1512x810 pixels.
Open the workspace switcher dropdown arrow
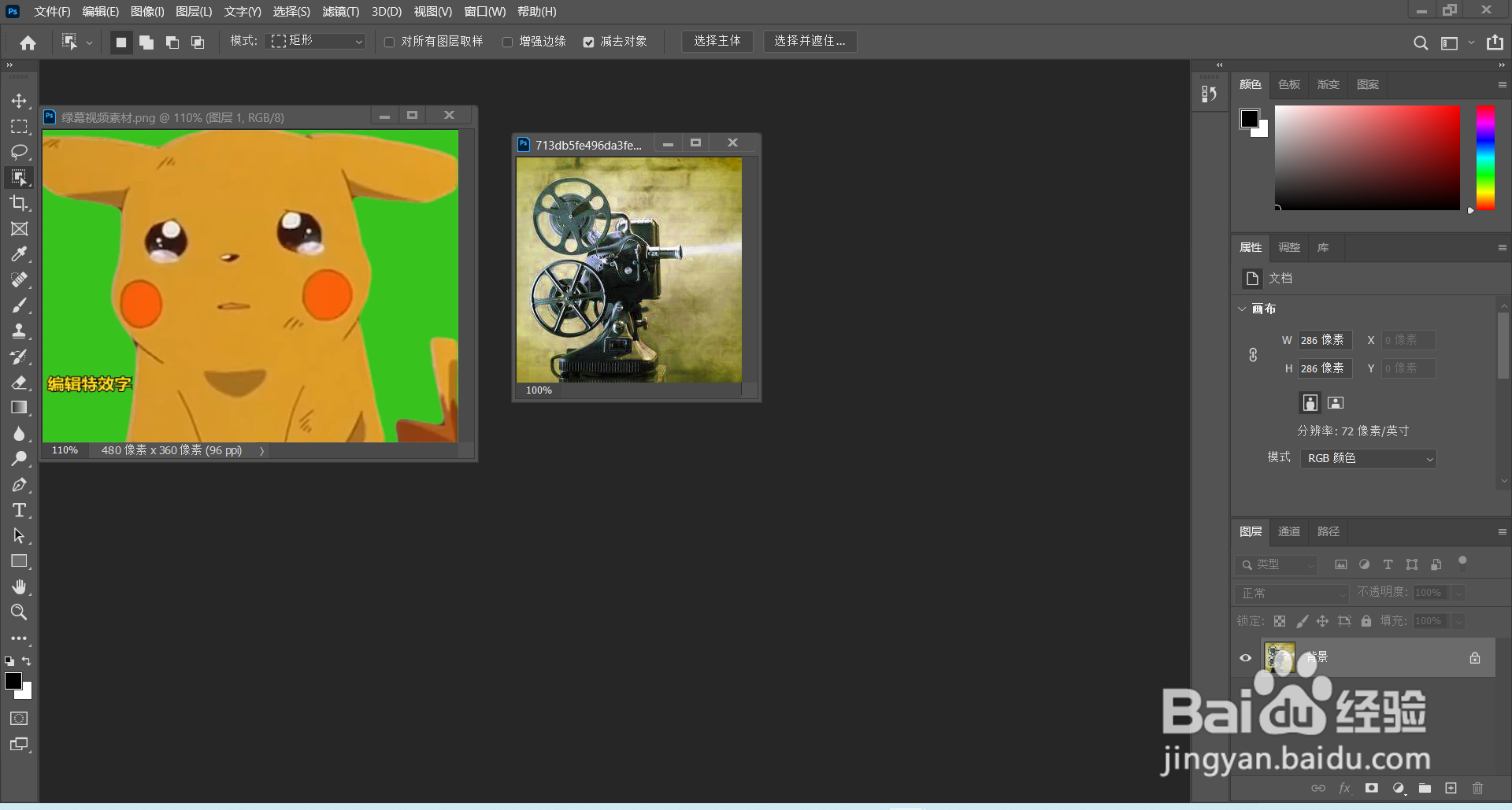pyautogui.click(x=1471, y=43)
